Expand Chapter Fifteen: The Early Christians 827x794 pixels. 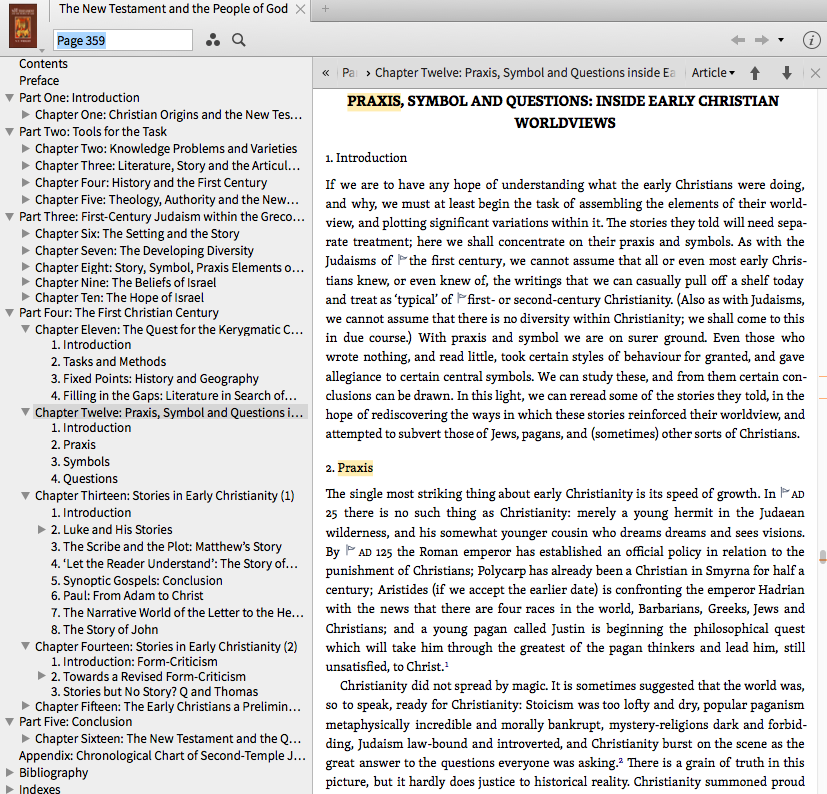coord(25,705)
